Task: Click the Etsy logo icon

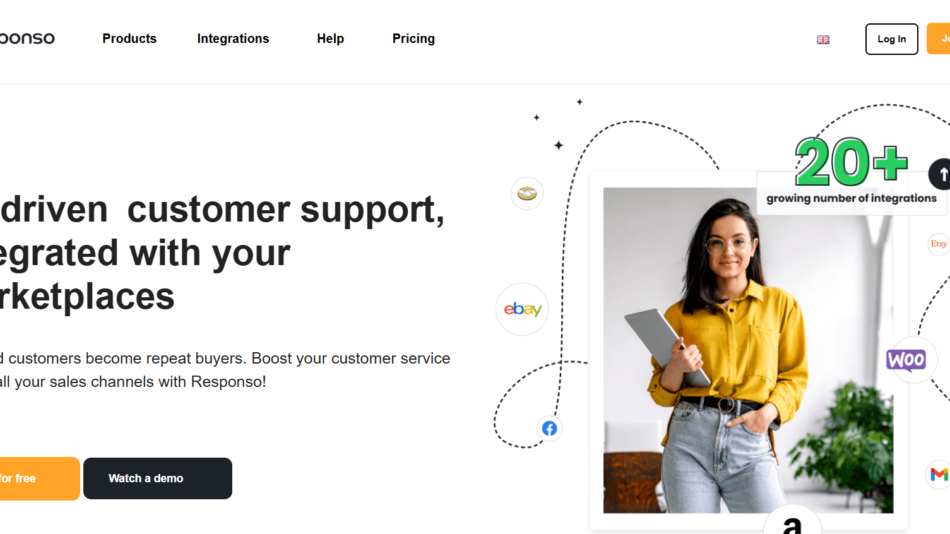Action: 938,244
